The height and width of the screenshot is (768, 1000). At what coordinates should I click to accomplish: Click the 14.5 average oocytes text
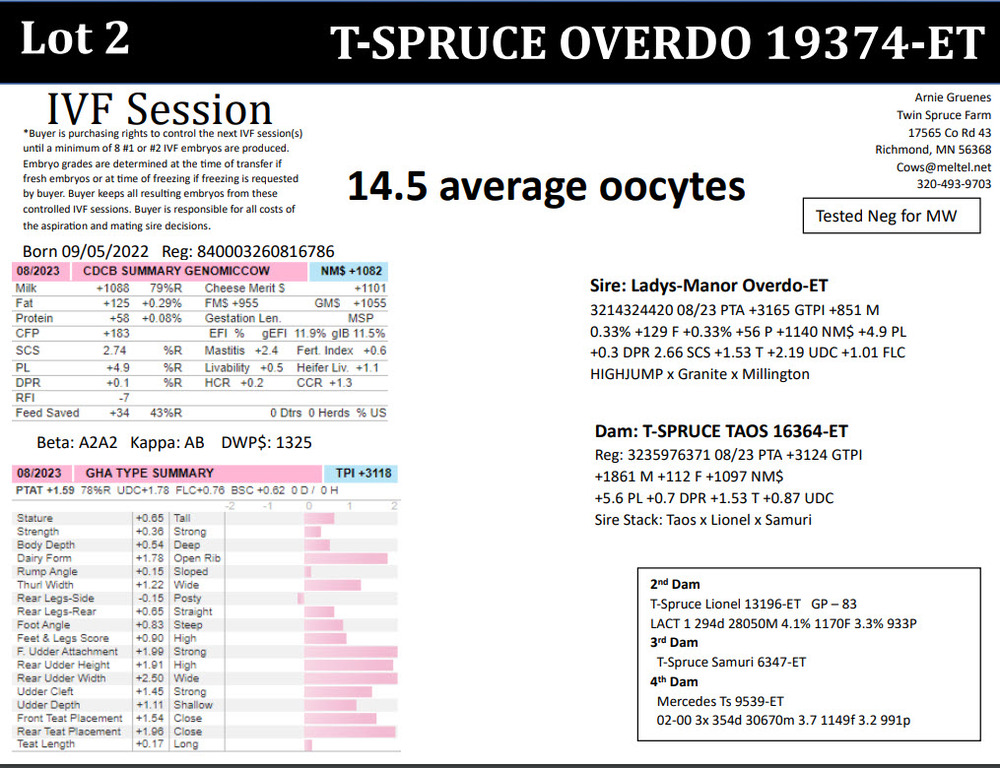[x=545, y=186]
